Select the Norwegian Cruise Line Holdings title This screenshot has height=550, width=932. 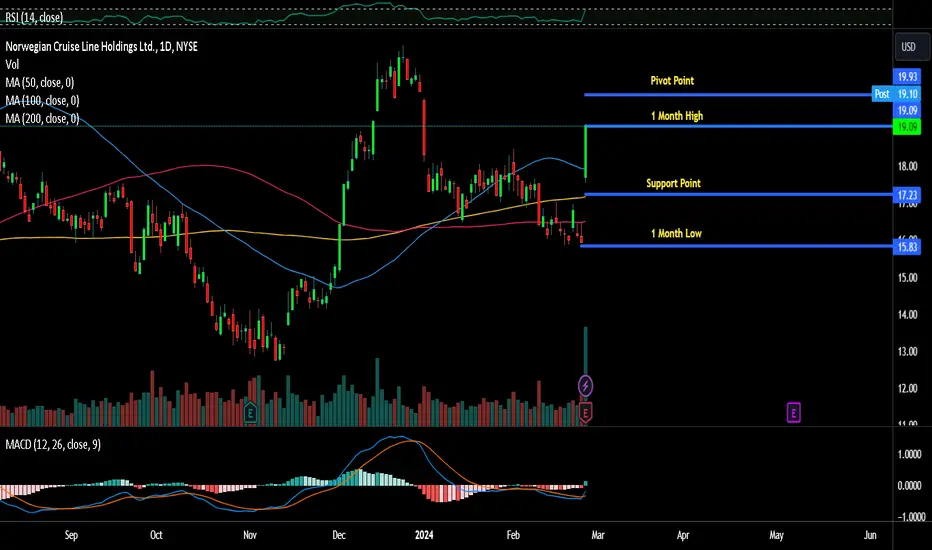click(102, 46)
